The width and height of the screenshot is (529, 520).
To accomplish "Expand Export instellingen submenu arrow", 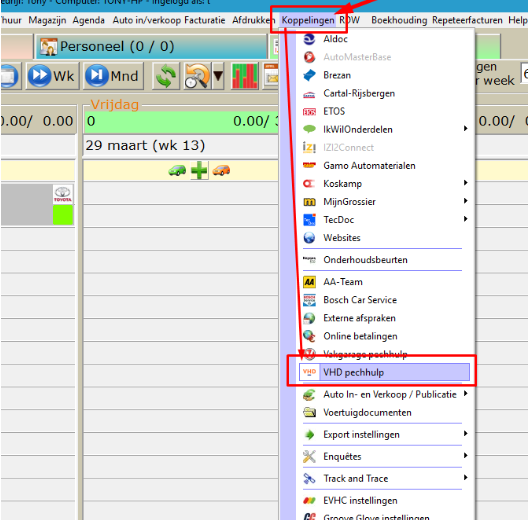I will click(x=466, y=434).
